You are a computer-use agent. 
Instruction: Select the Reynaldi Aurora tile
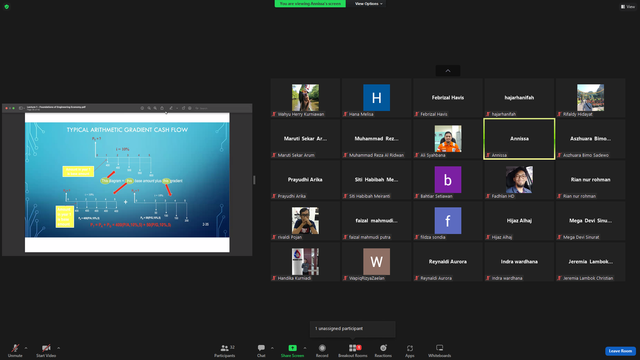(448, 262)
